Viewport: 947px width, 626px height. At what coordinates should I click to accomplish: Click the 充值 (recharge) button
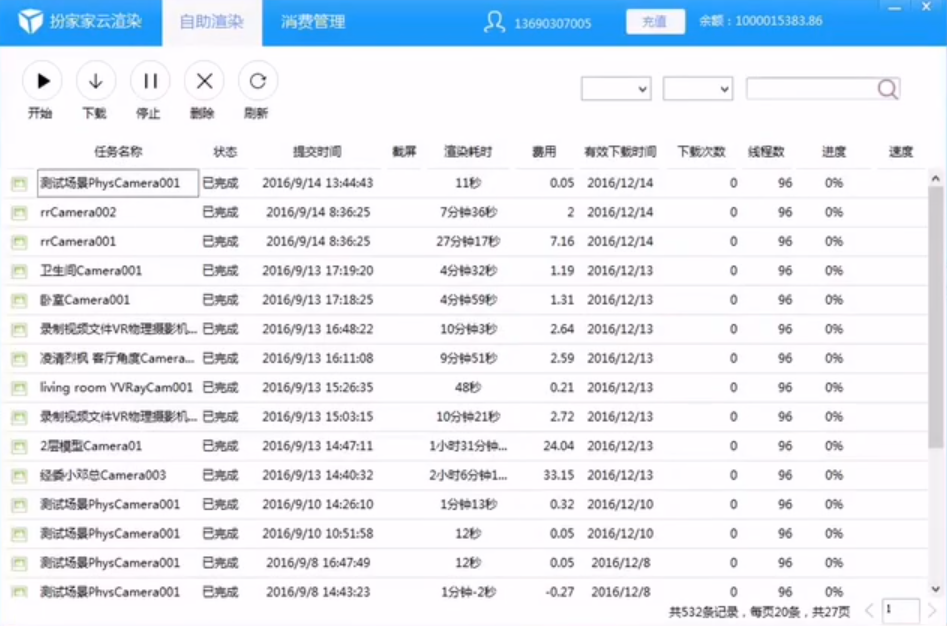(655, 20)
